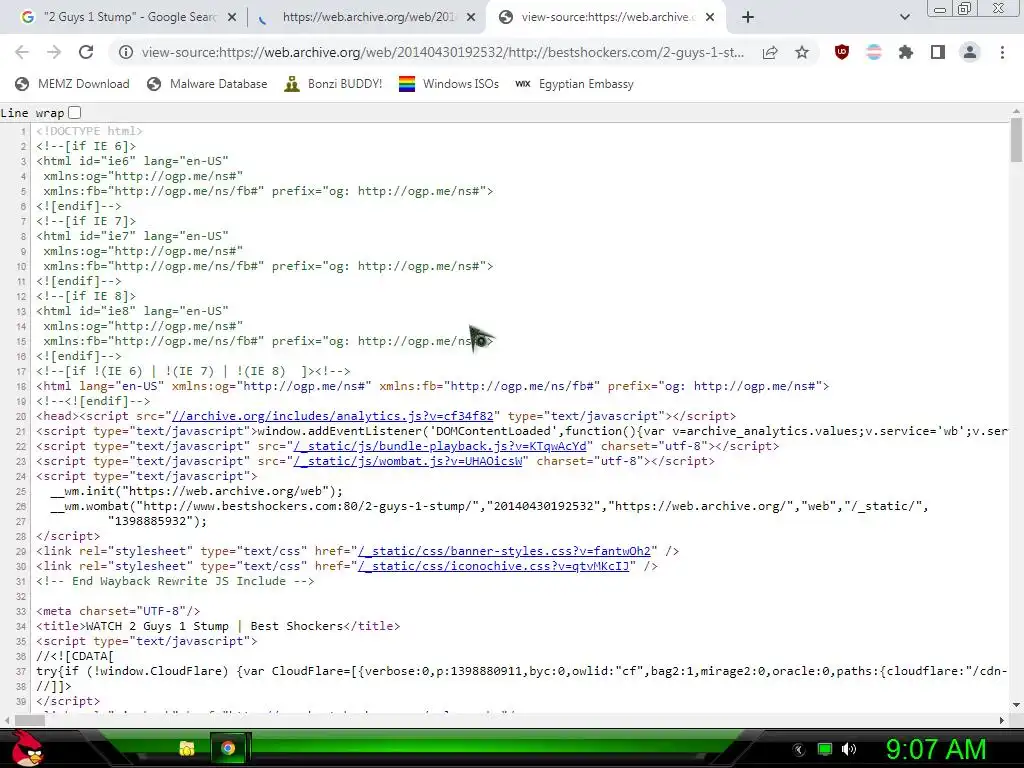Open the Extensions puzzle menu
This screenshot has width=1024, height=768.
pyautogui.click(x=906, y=52)
